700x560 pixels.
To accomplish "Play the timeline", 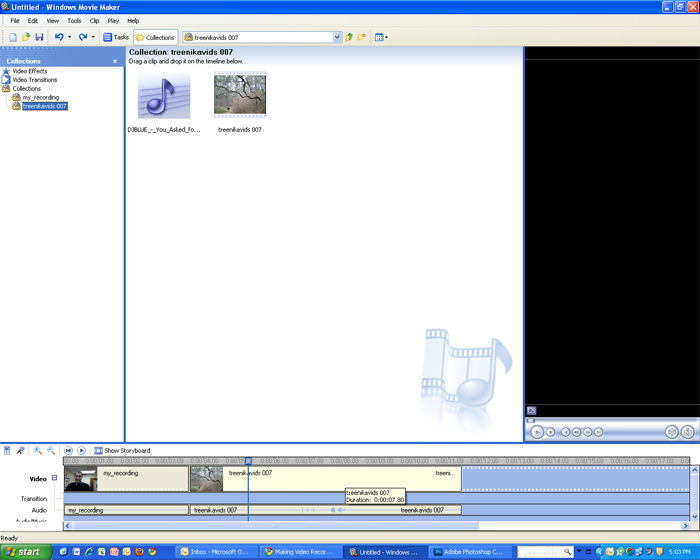I will click(x=81, y=451).
